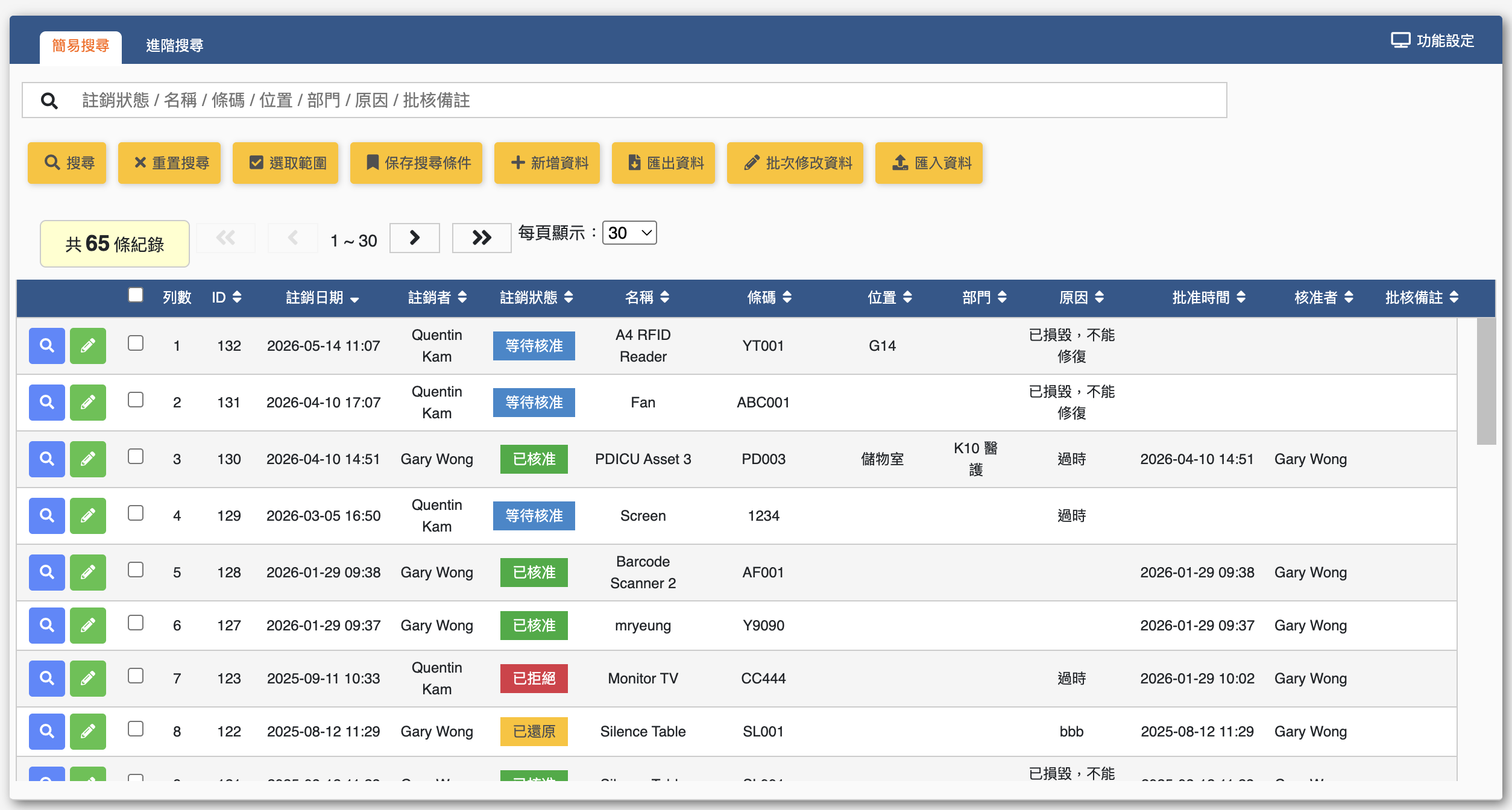Viewport: 1512px width, 810px height.
Task: Sort by 批准時間 column header
Action: click(x=1209, y=297)
